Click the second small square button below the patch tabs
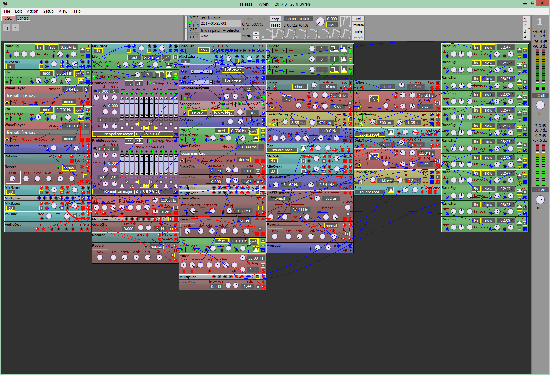The height and width of the screenshot is (375, 550). pos(15,27)
